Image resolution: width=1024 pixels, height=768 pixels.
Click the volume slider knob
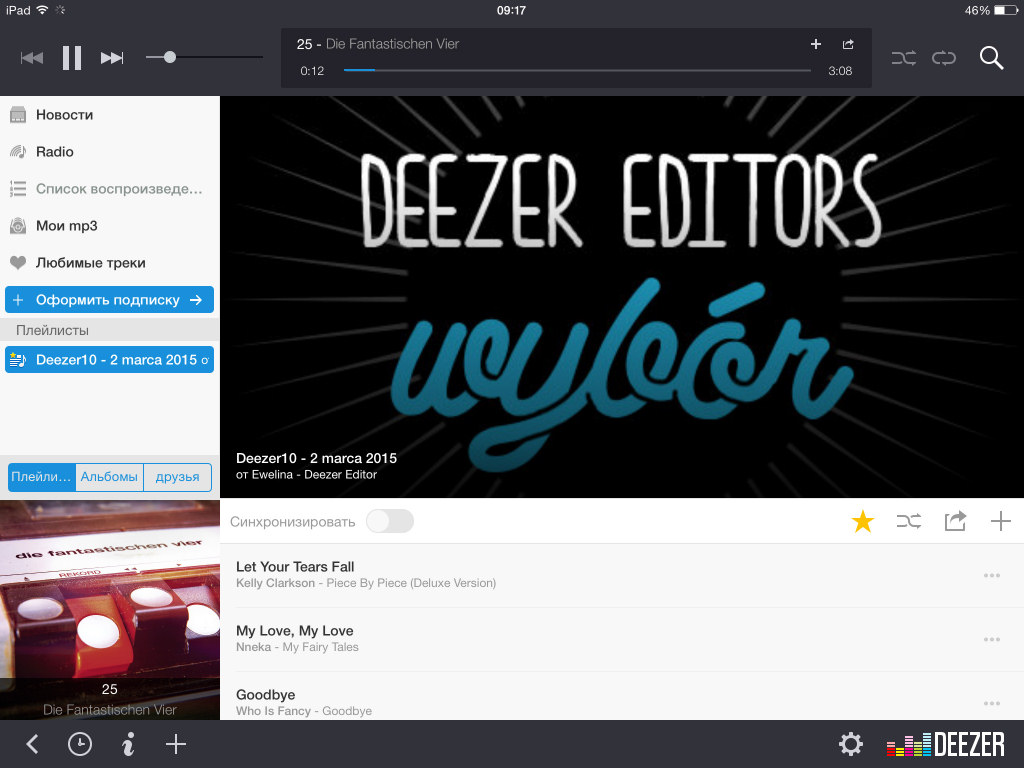coord(170,57)
